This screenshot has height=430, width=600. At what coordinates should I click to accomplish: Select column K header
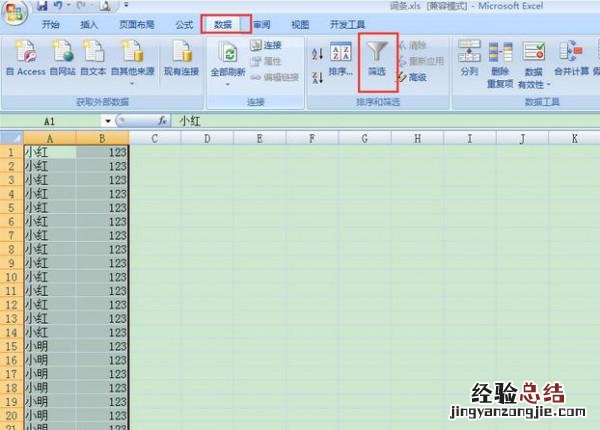click(x=574, y=138)
